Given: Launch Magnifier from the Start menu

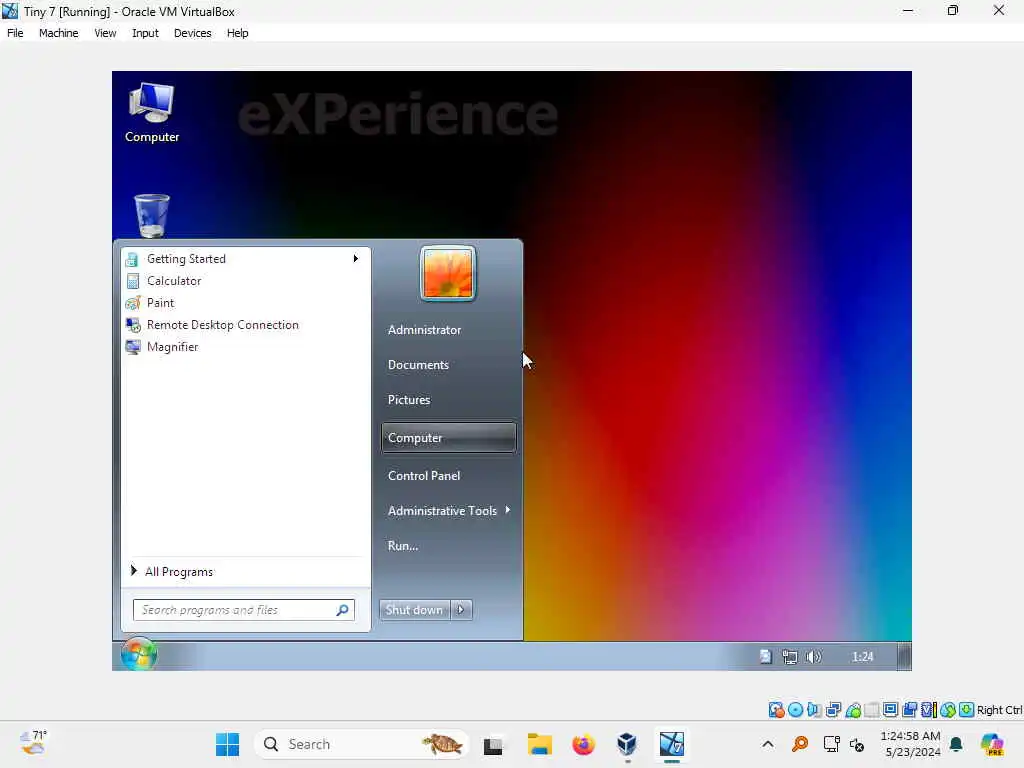Looking at the screenshot, I should (172, 347).
